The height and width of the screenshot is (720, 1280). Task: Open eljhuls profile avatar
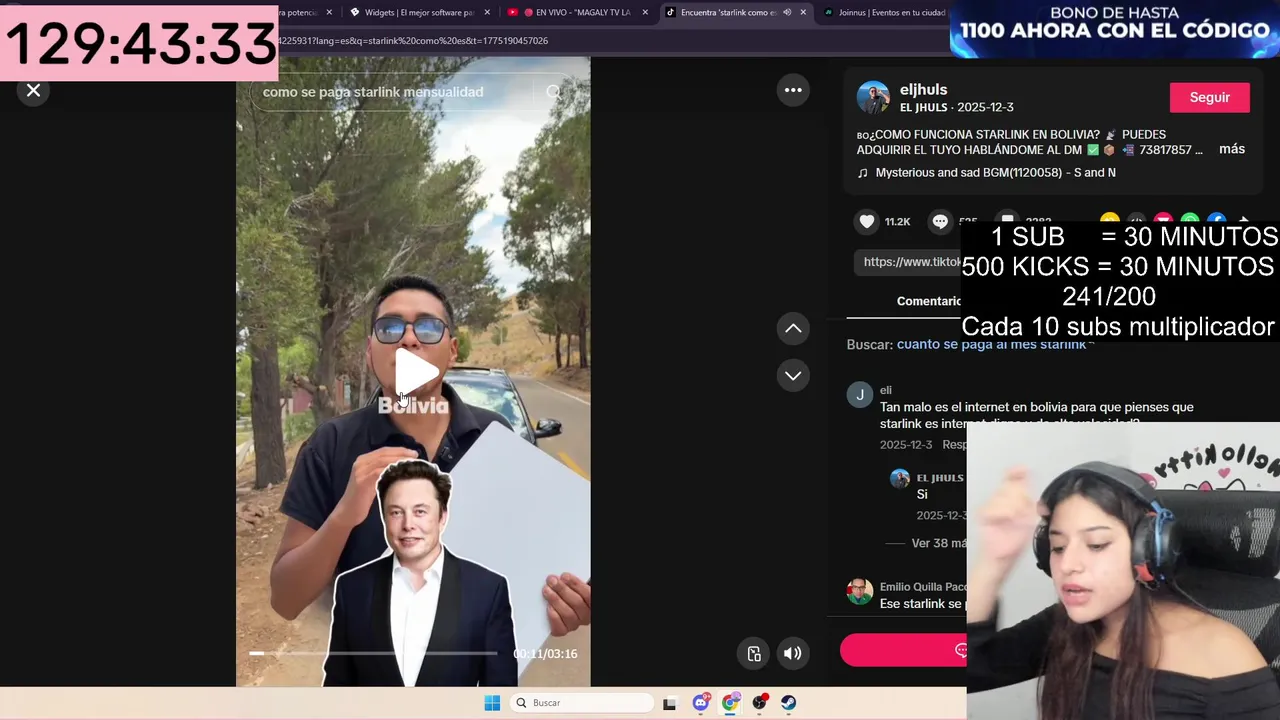pyautogui.click(x=873, y=97)
